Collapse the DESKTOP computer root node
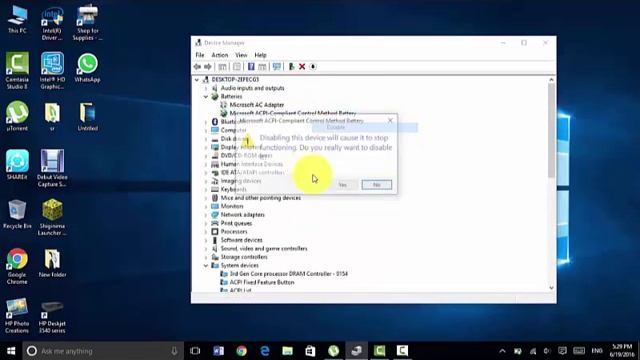Screen dimensions: 640x360 click(197, 80)
